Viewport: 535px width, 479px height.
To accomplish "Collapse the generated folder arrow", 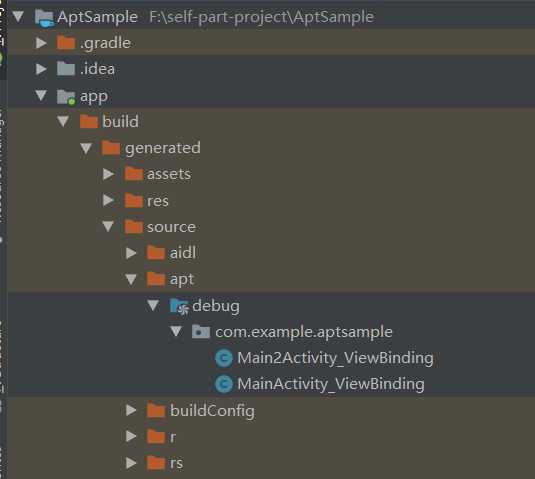I will point(86,148).
